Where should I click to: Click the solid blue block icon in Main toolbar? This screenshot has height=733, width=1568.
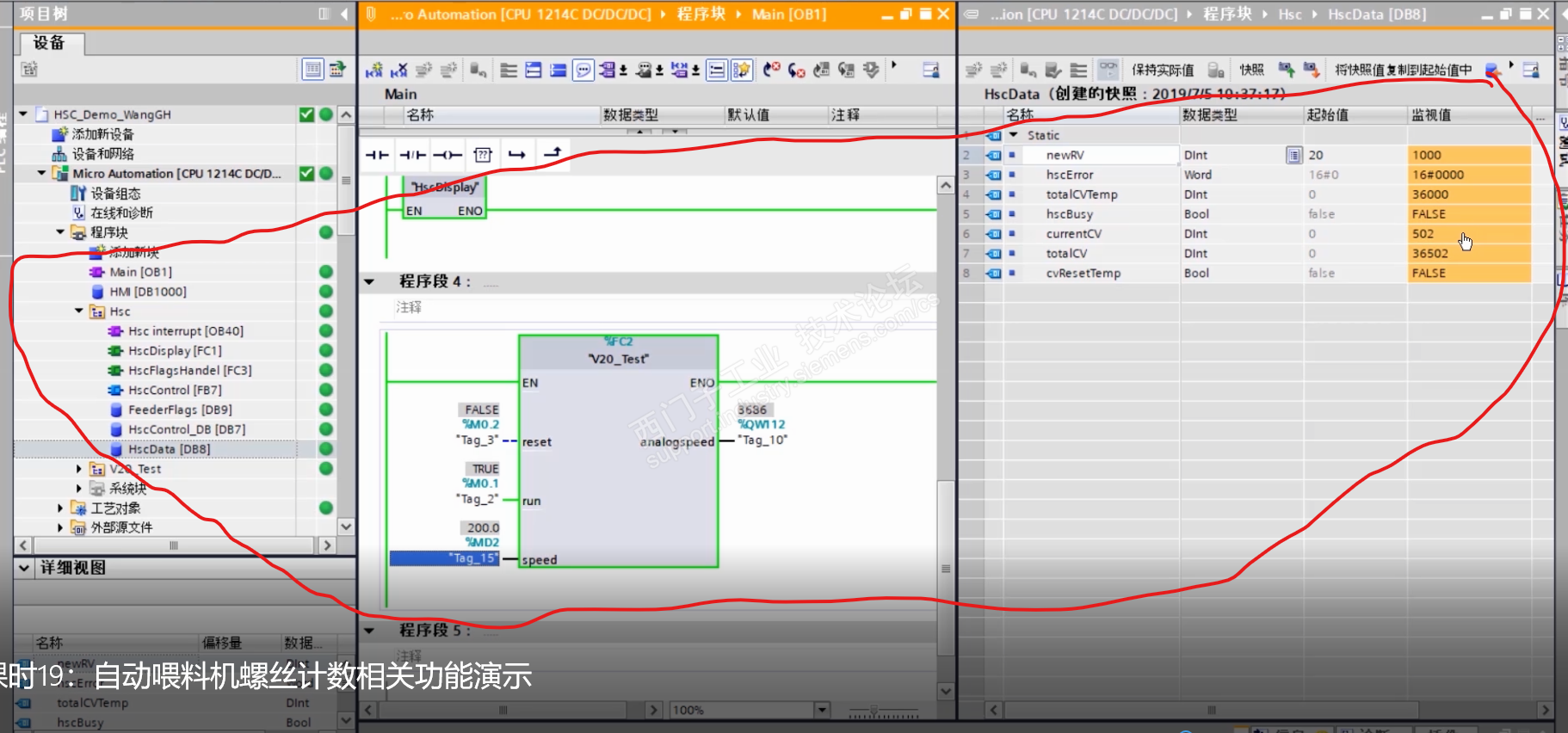558,70
